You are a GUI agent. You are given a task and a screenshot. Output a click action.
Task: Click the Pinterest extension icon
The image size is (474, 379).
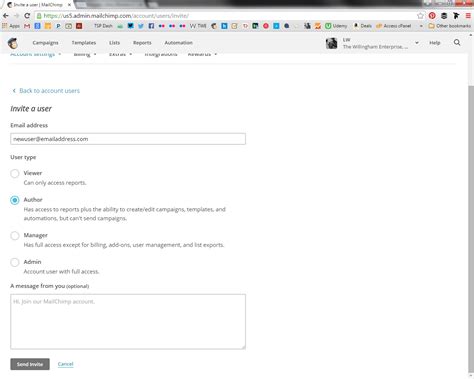432,16
